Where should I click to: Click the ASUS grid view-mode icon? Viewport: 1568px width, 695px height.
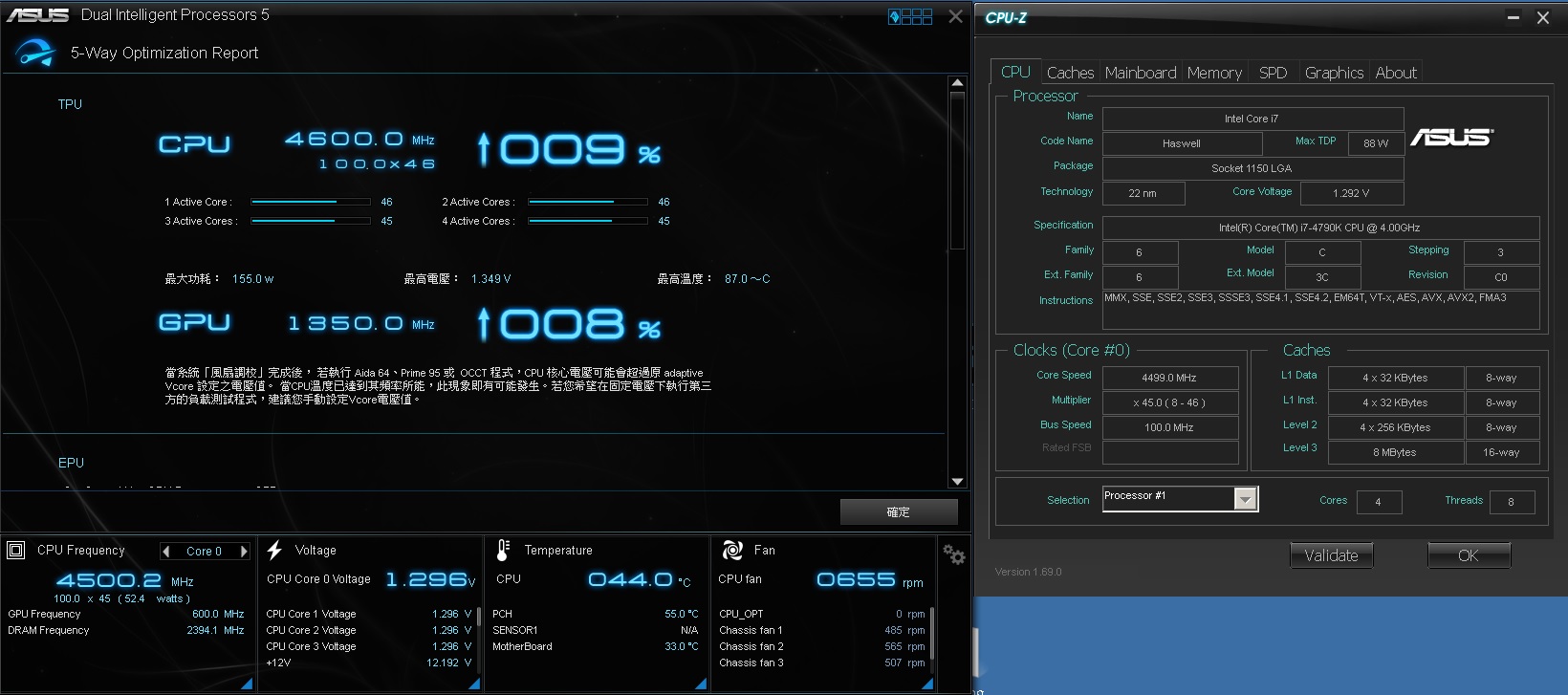coord(910,16)
